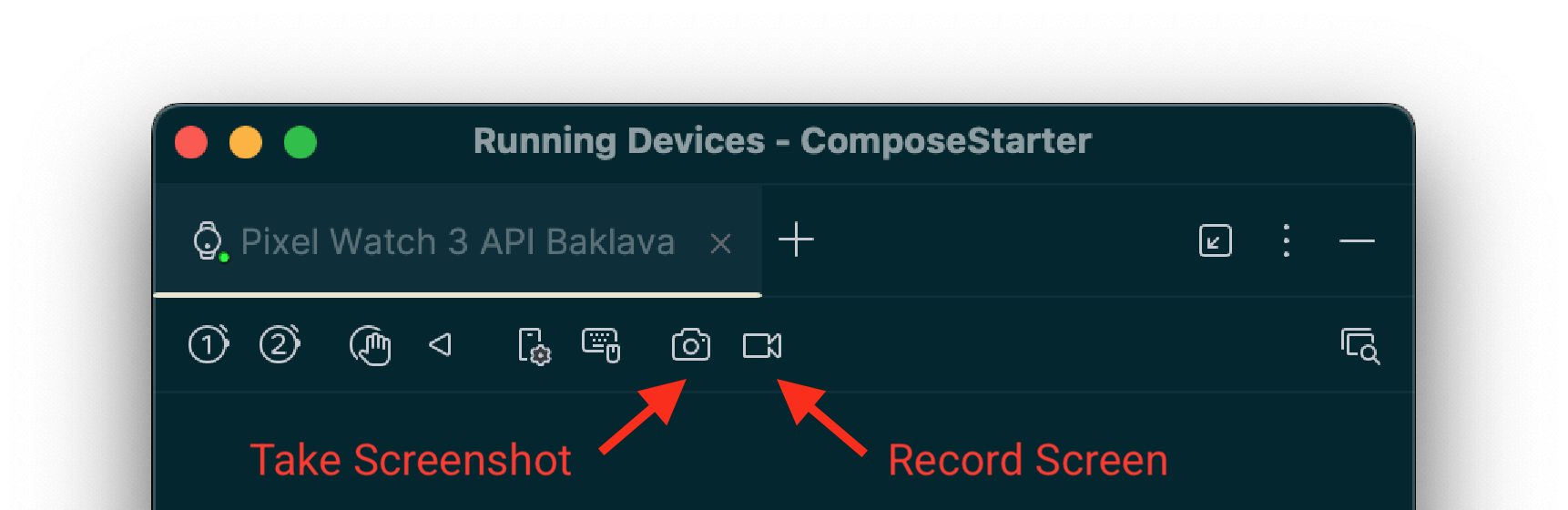The image size is (1568, 510).
Task: Click the watch icon on the device tab
Action: [208, 240]
